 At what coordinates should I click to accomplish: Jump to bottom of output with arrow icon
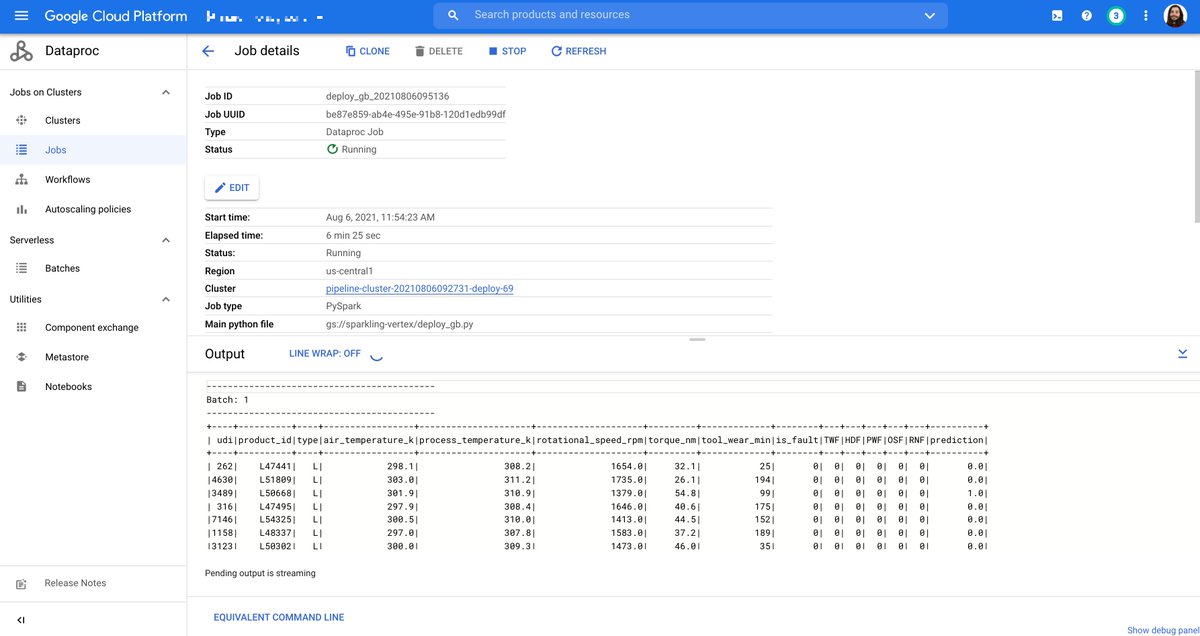coord(1183,354)
